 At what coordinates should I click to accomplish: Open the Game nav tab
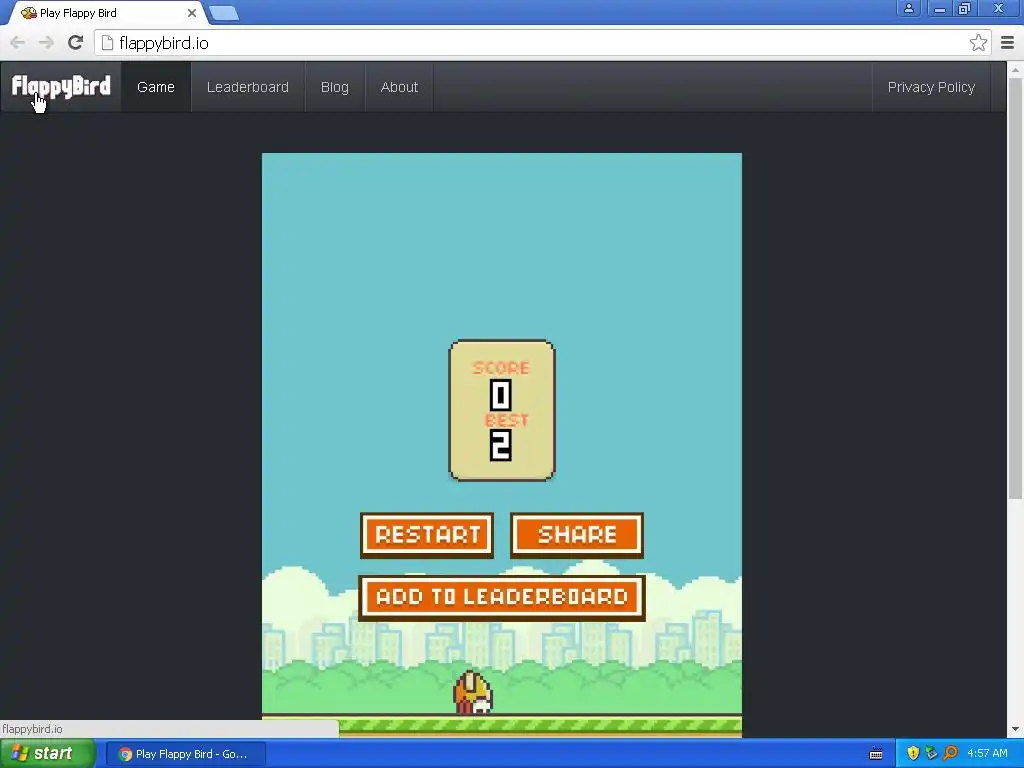pyautogui.click(x=155, y=87)
